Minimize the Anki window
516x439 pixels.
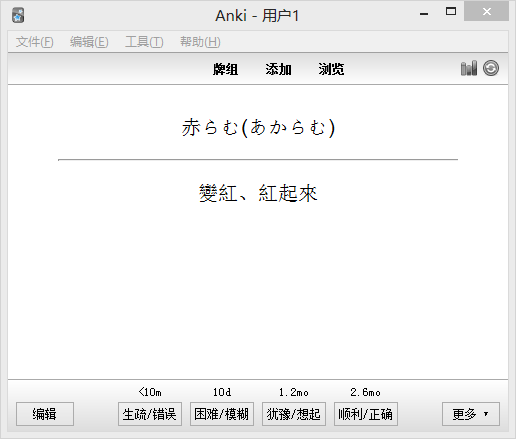(424, 13)
